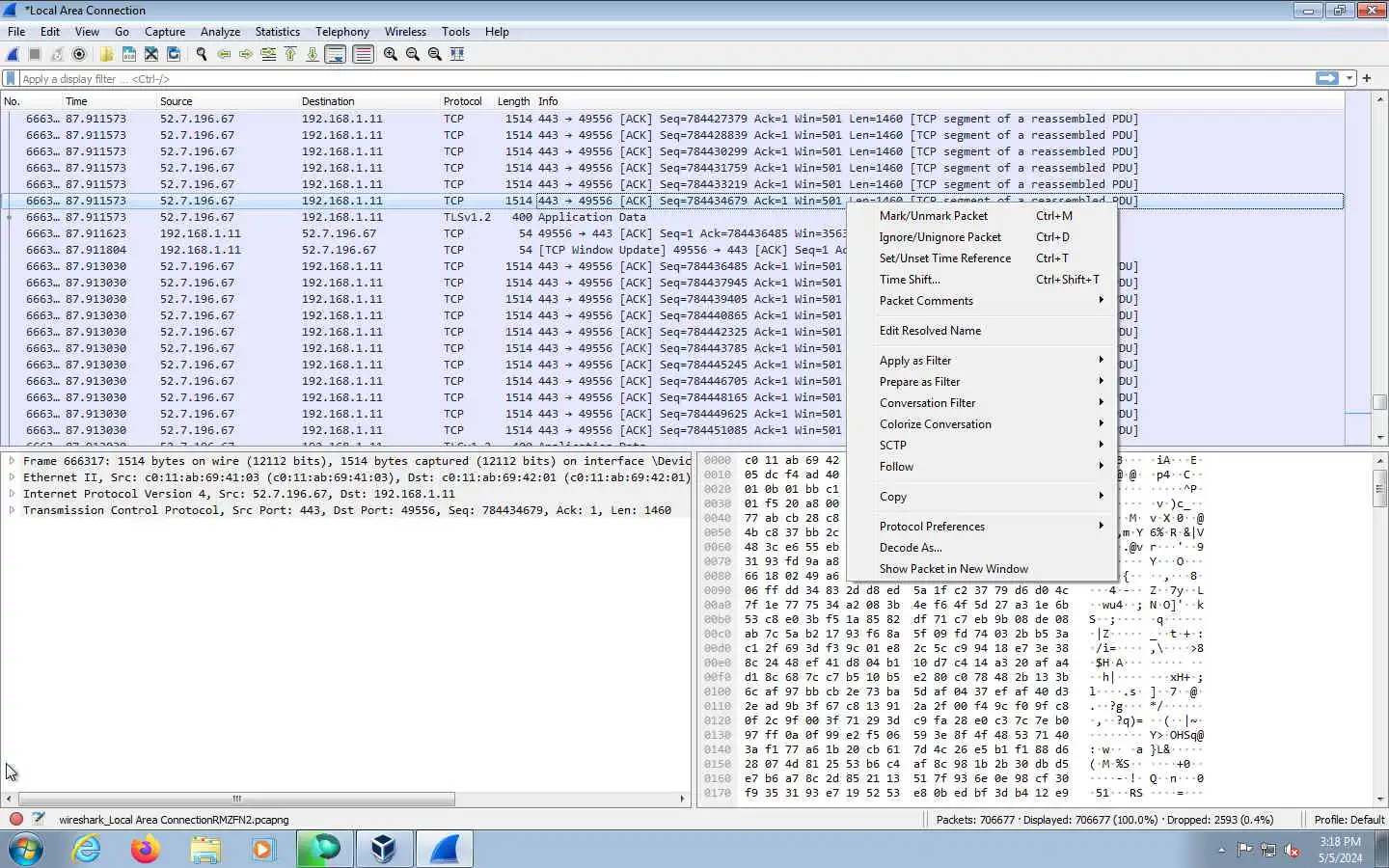Expand the Frame 666317 tree row

tap(12, 461)
